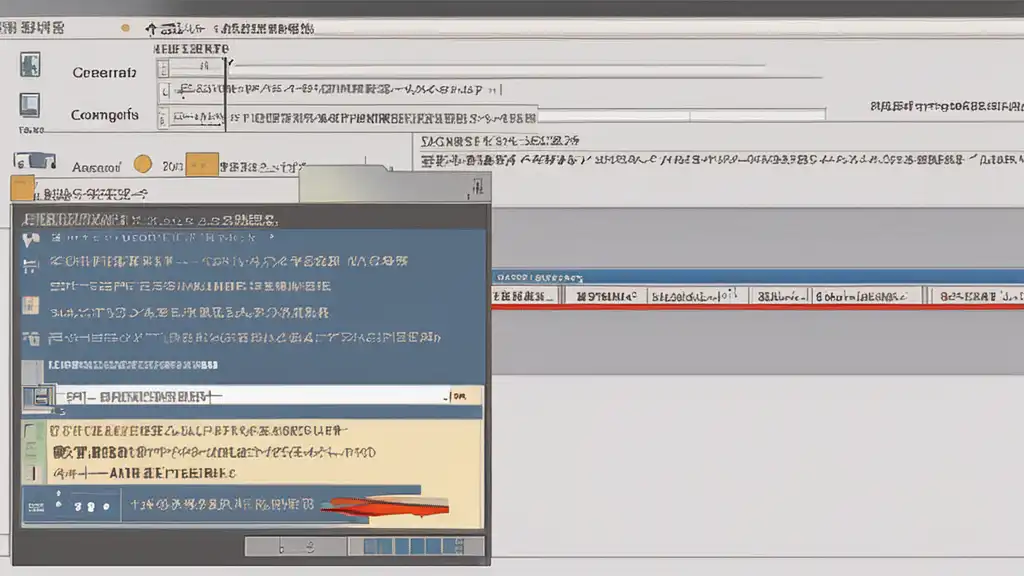
Task: Click the blue segmented button at dialog's bottom right
Action: (416, 547)
